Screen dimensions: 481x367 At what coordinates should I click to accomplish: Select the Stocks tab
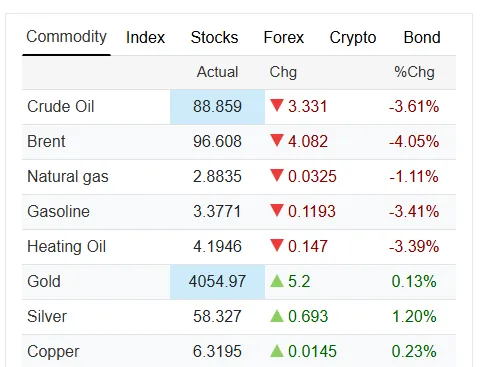point(214,37)
